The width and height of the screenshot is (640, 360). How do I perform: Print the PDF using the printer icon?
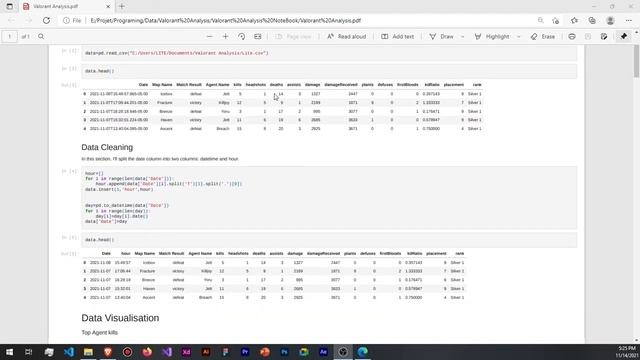[x=572, y=36]
